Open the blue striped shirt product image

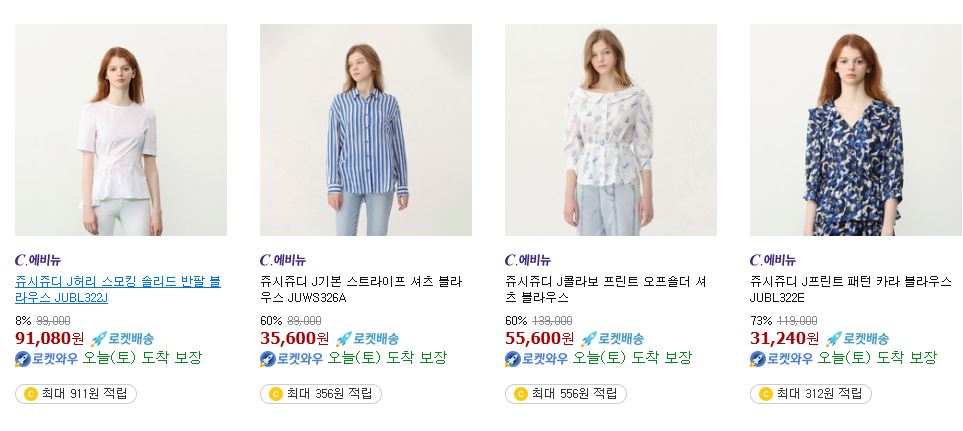tap(366, 130)
